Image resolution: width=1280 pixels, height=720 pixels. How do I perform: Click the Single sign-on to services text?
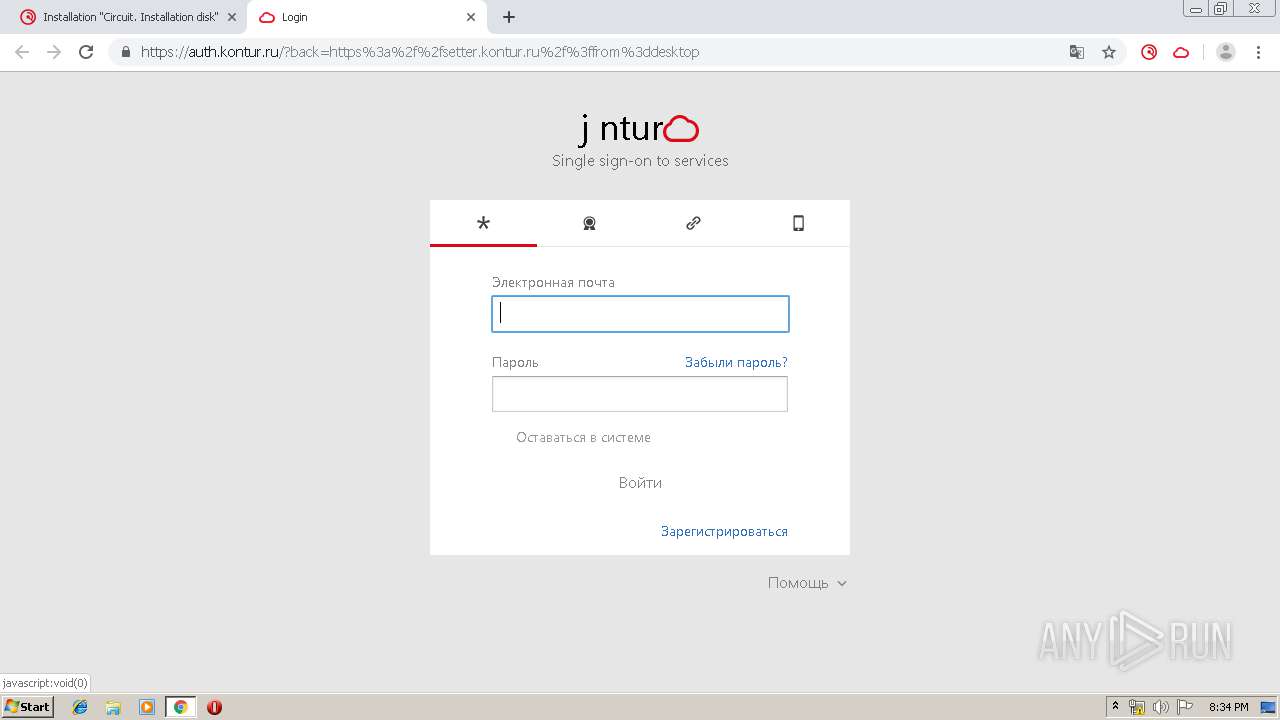point(640,160)
